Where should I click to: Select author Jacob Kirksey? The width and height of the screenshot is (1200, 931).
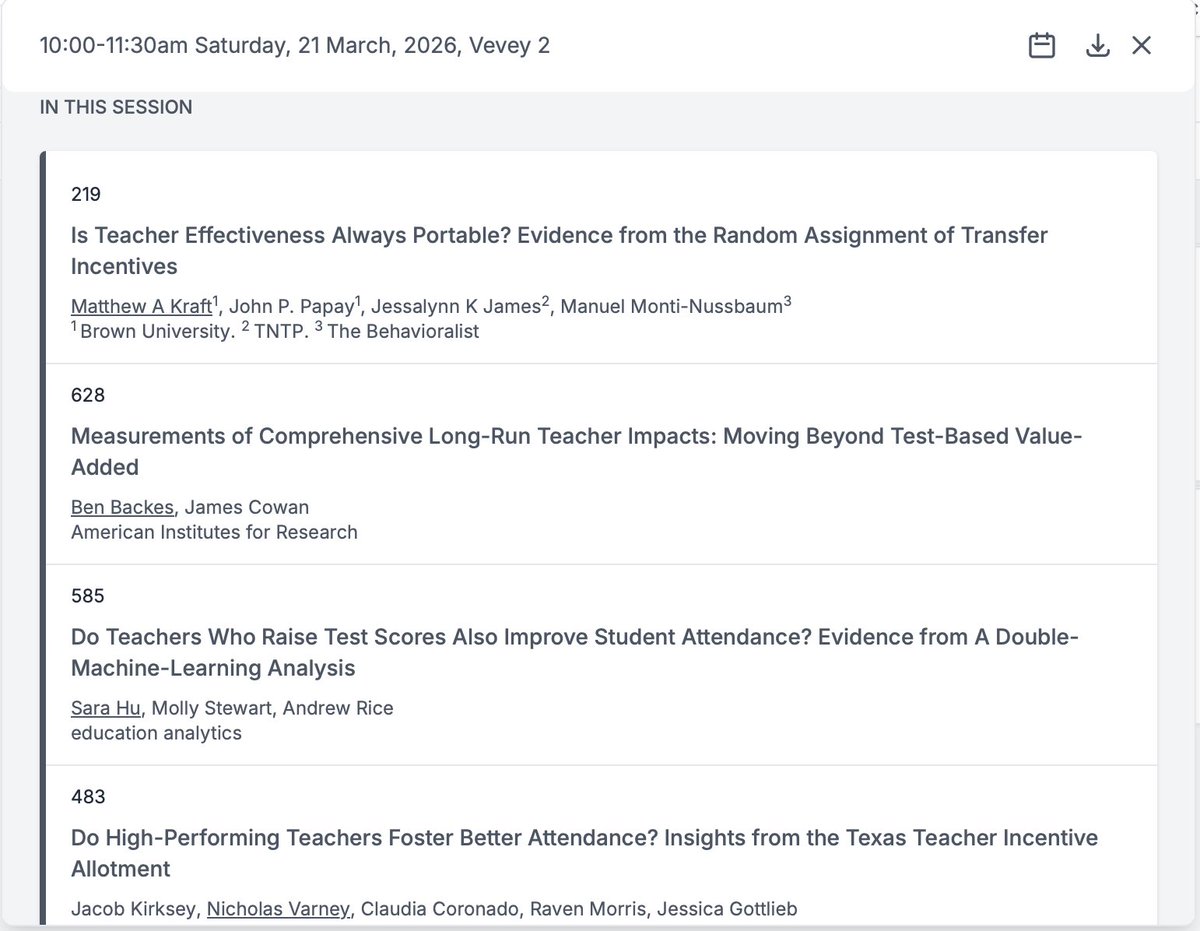pyautogui.click(x=133, y=910)
